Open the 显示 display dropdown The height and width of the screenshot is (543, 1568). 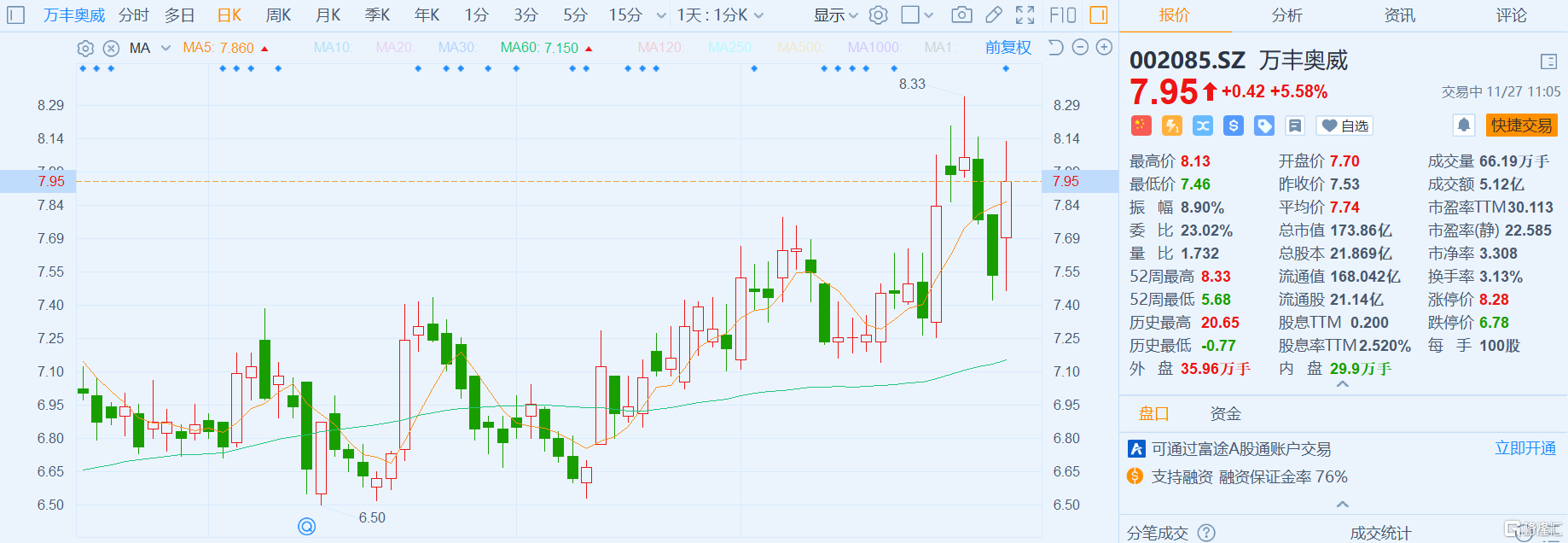click(x=835, y=15)
